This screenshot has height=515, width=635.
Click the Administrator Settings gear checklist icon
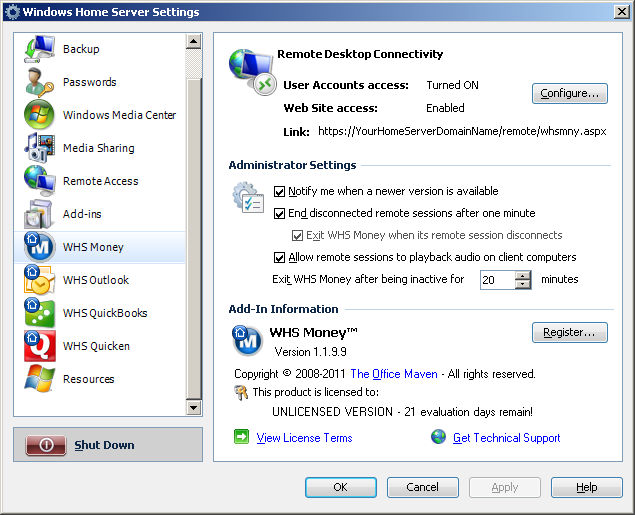[x=248, y=198]
